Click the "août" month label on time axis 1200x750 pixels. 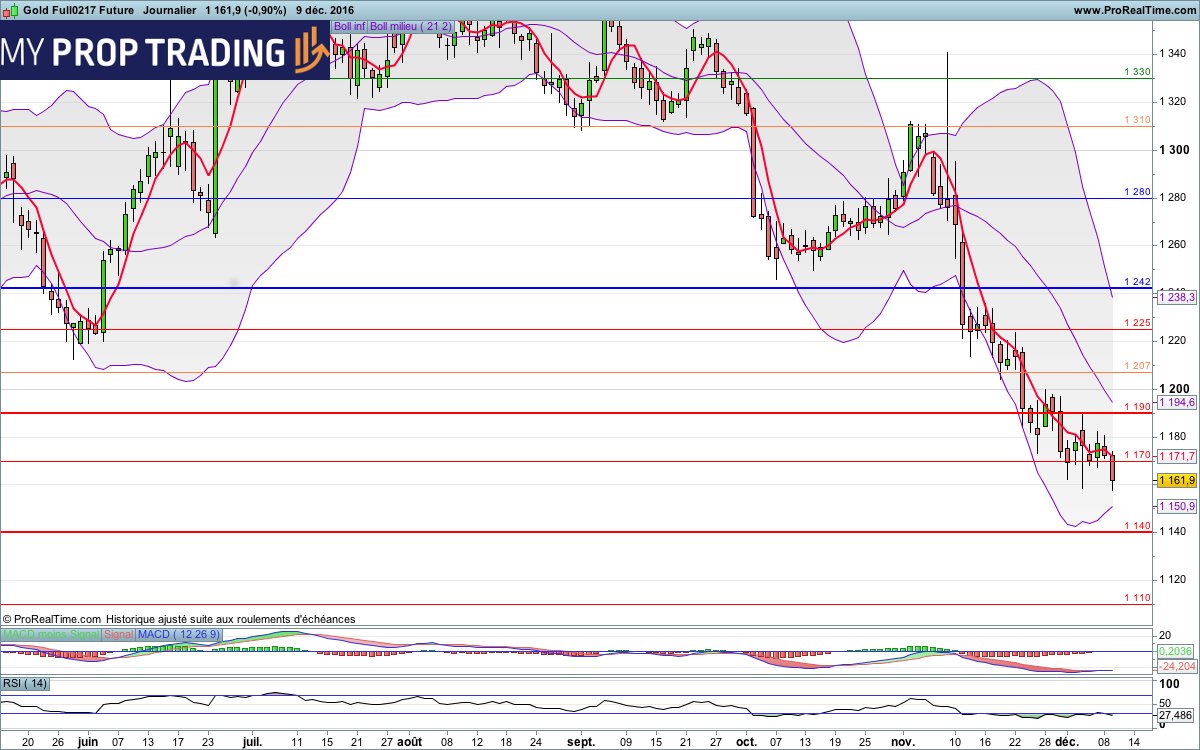pos(410,742)
